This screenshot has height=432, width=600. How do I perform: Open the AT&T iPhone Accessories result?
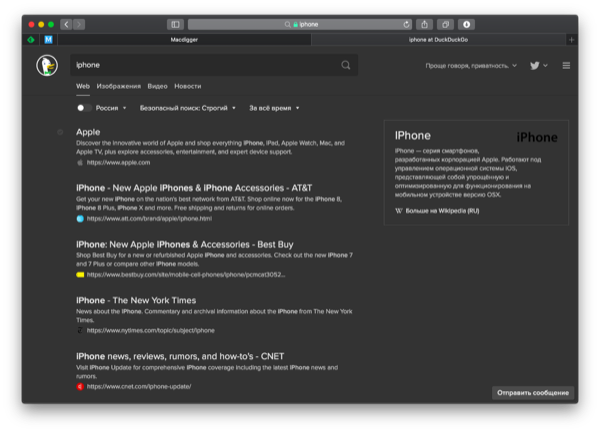[x=194, y=188]
